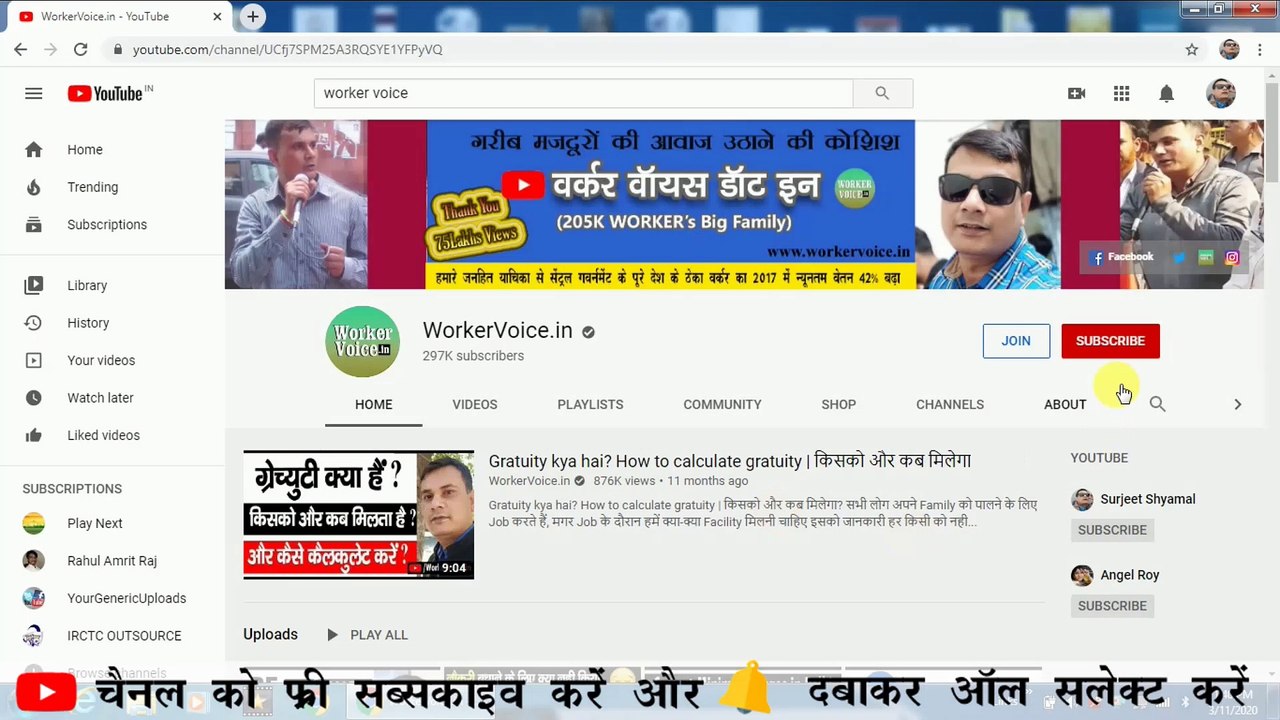1280x720 pixels.
Task: Click PLAY ALL for Uploads
Action: pos(367,635)
